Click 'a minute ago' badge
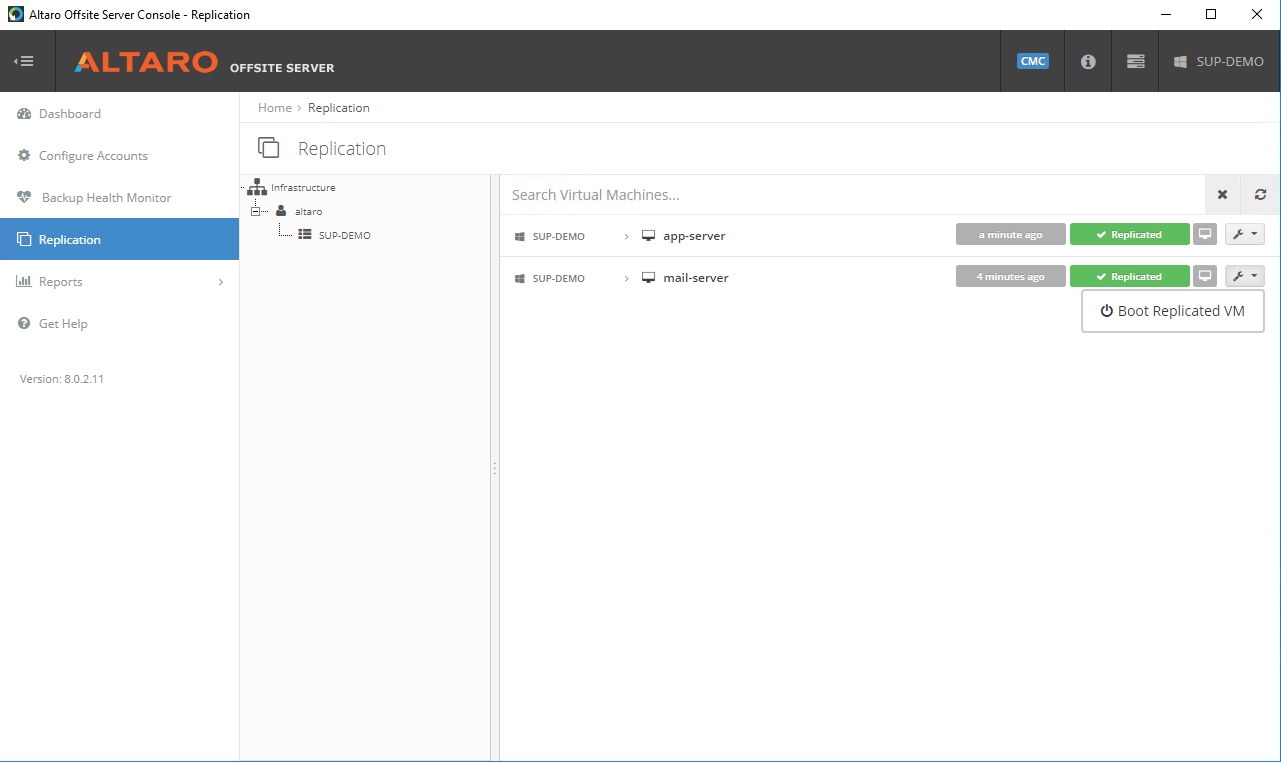Screen dimensions: 1281x762 [1011, 234]
